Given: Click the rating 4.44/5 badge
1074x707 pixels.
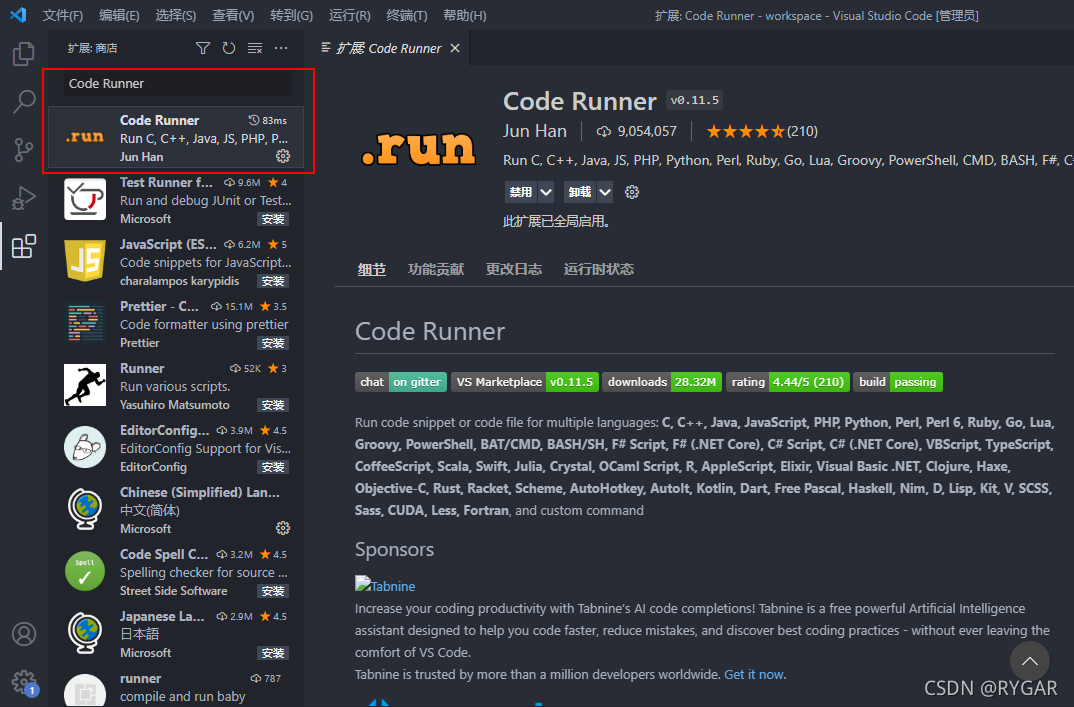Looking at the screenshot, I should click(788, 382).
